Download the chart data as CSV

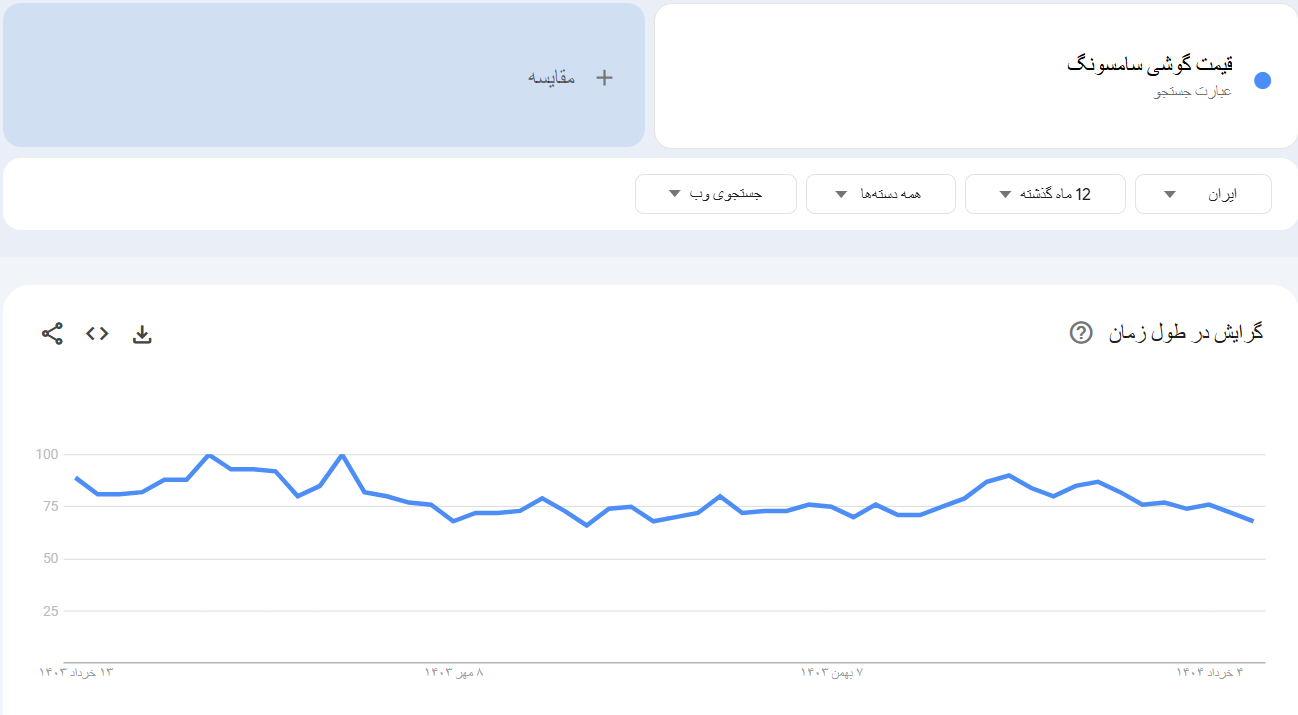(142, 334)
